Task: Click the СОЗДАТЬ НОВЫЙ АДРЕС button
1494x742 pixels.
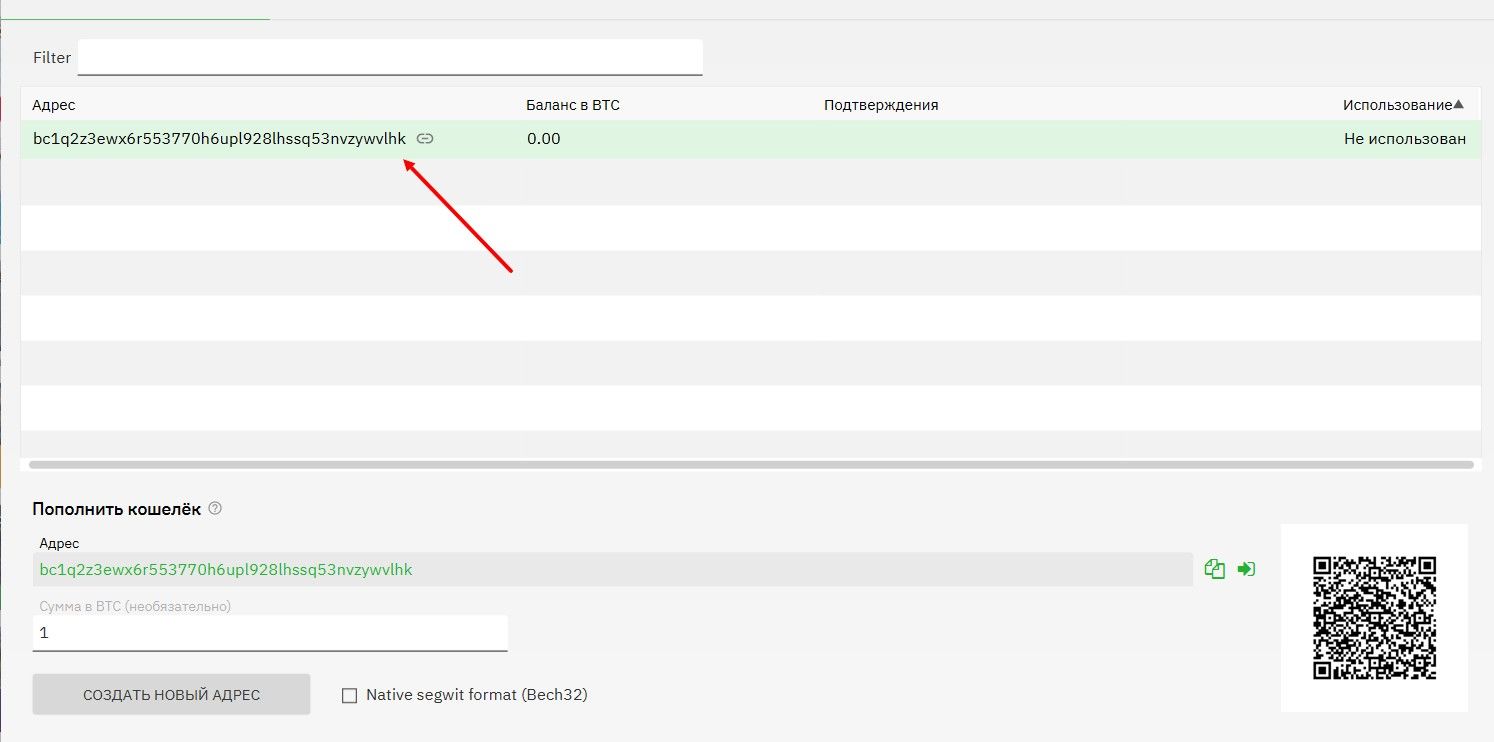Action: click(171, 694)
